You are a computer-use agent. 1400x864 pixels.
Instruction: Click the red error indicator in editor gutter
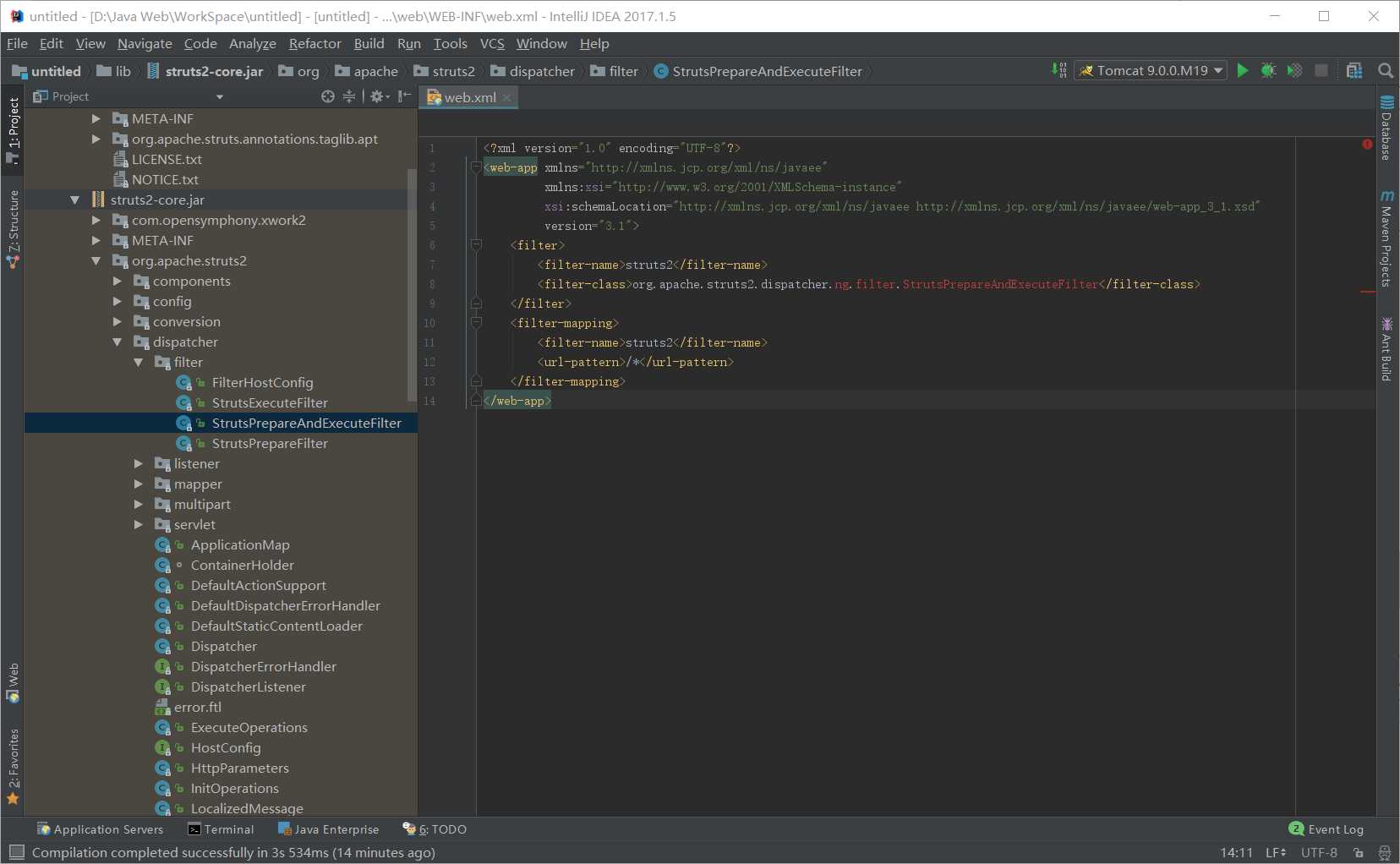tap(1367, 145)
